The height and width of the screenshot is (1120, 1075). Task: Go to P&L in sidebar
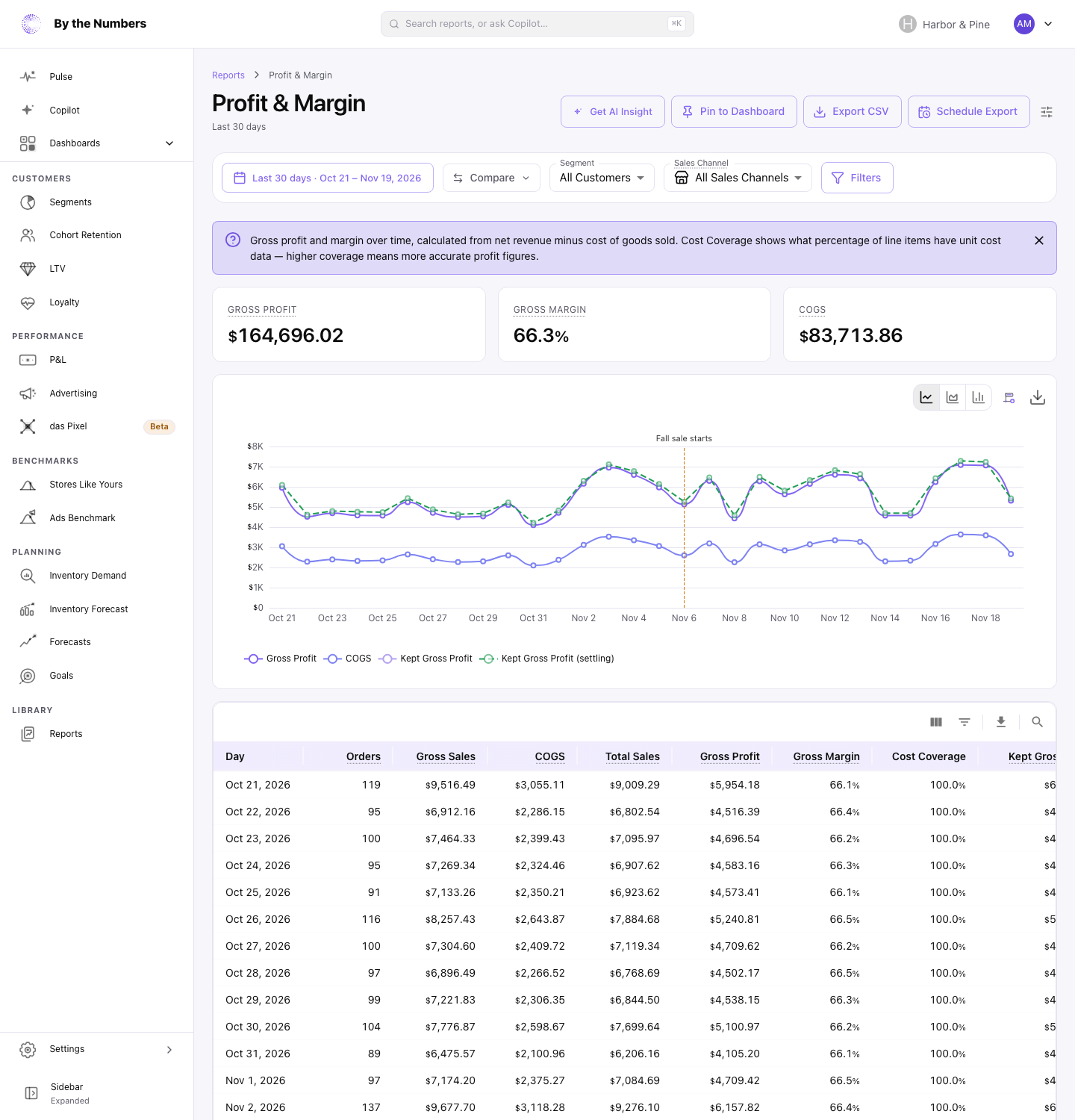(x=97, y=360)
